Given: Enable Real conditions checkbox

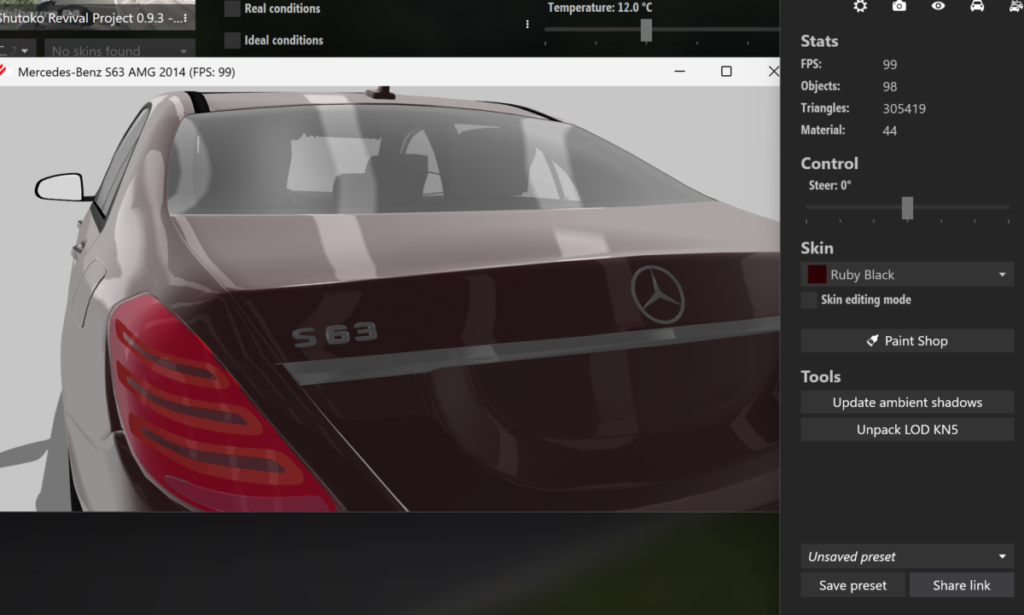Looking at the screenshot, I should [232, 8].
